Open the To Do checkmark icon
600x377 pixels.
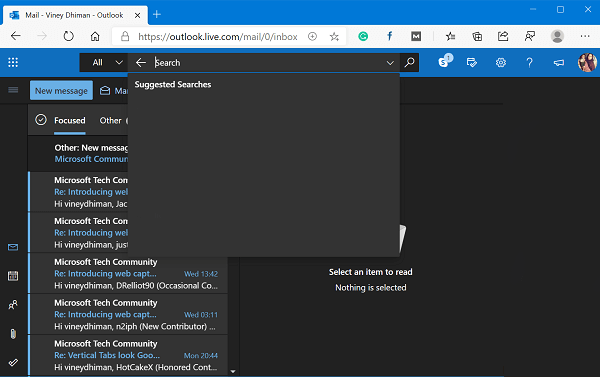click(13, 362)
